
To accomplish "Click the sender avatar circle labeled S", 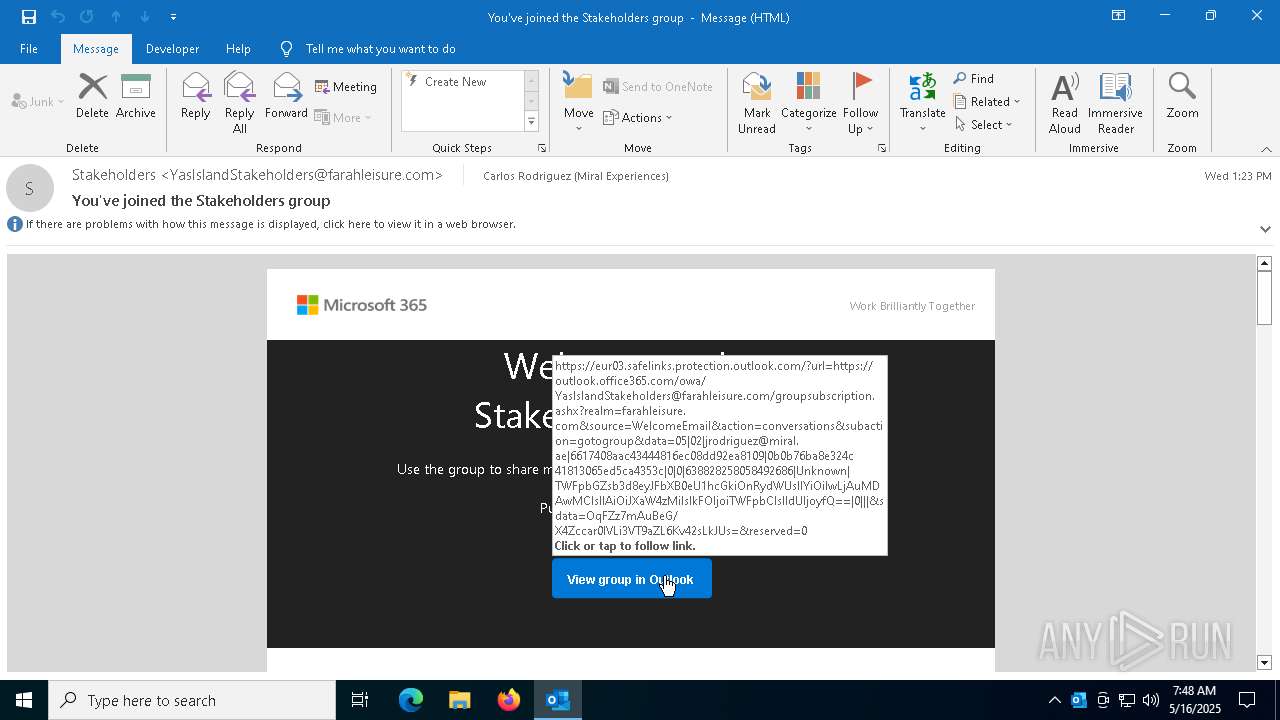I will [30, 188].
